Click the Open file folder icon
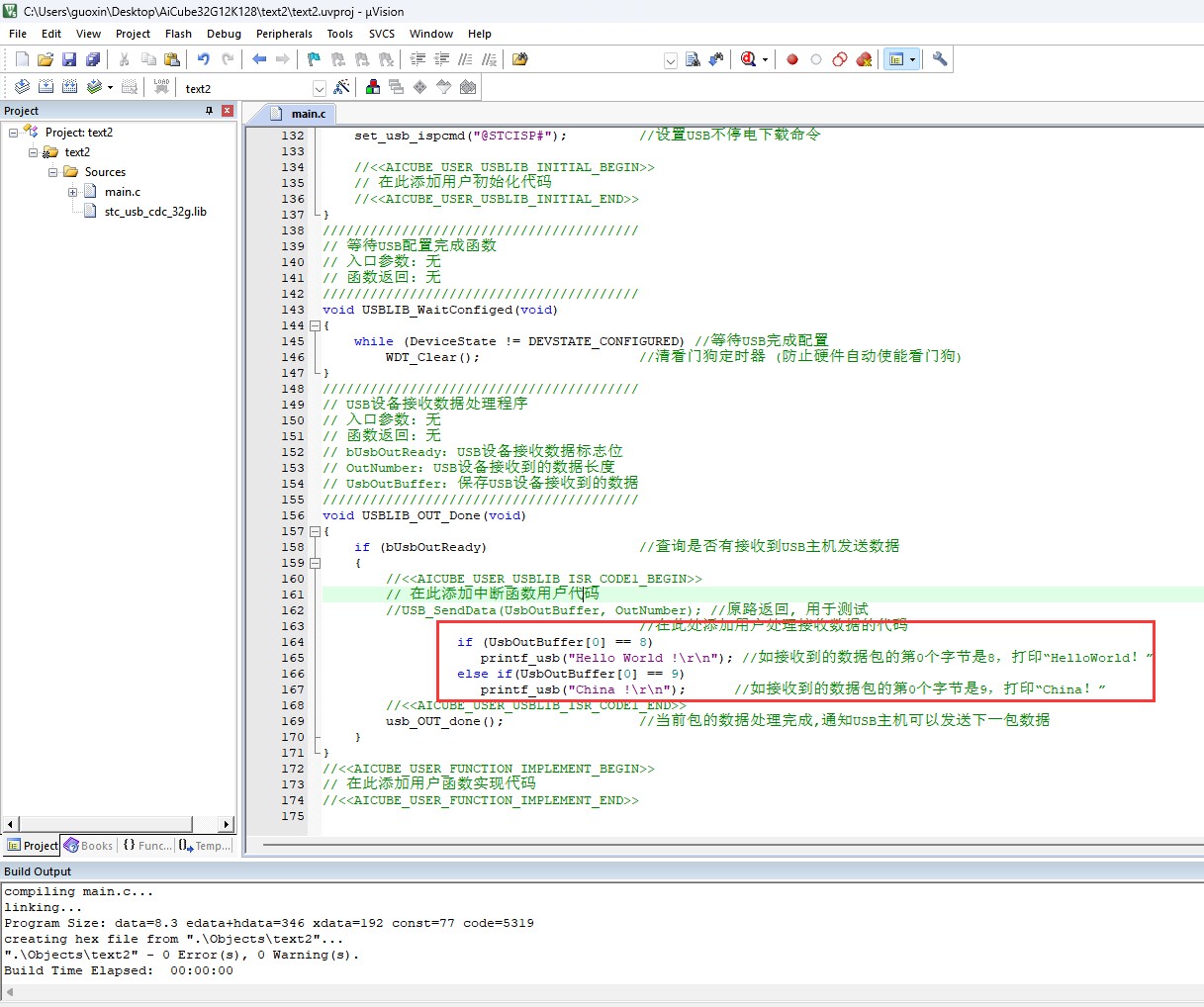The image size is (1204, 1007). click(x=46, y=59)
